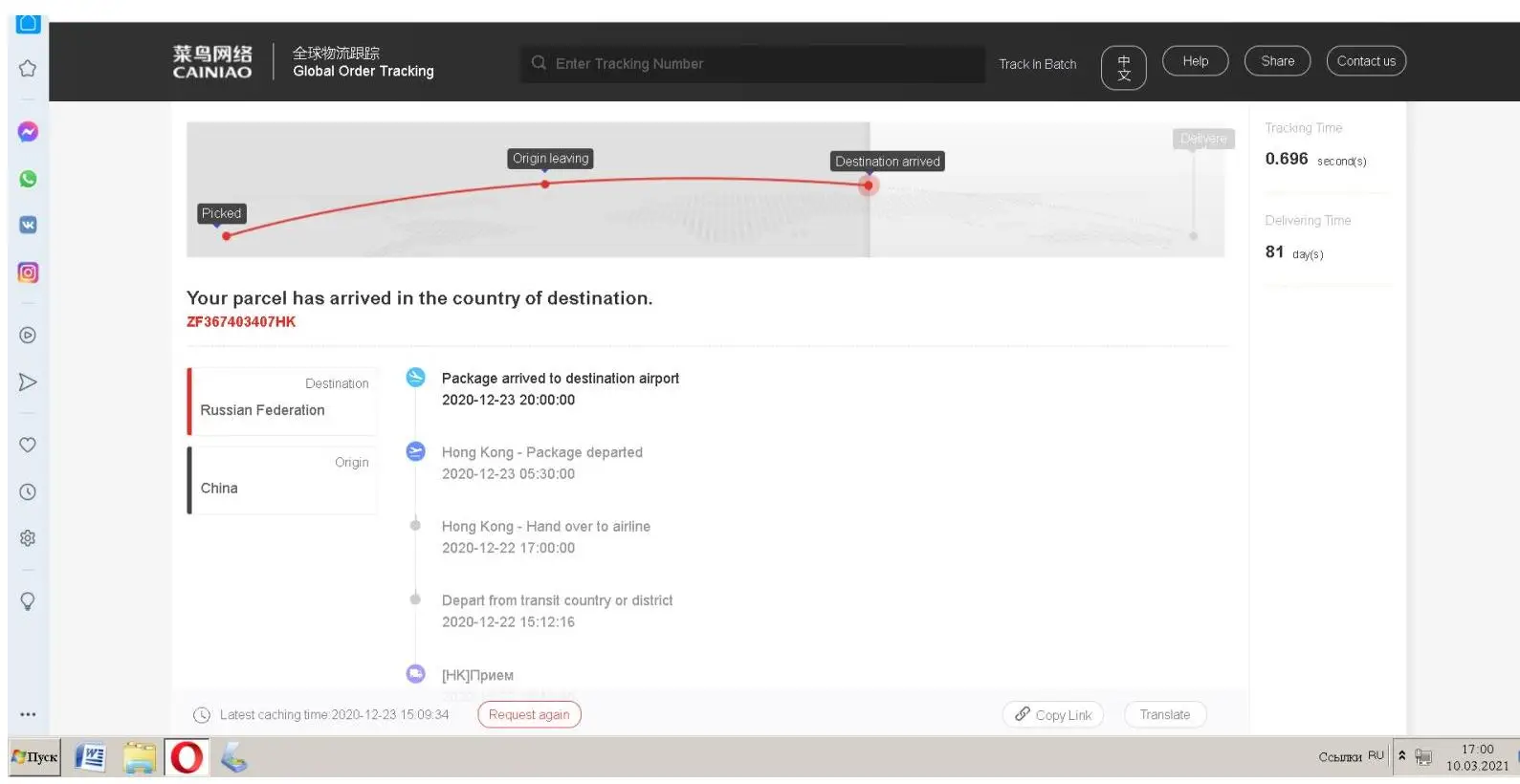The height and width of the screenshot is (784, 1520).
Task: Open the Player icon in the sidebar
Action: [x=28, y=336]
